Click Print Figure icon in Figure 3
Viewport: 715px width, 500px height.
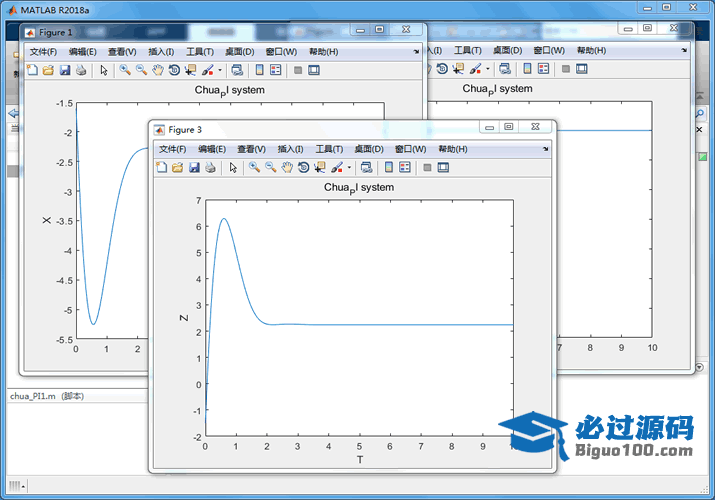tap(210, 167)
